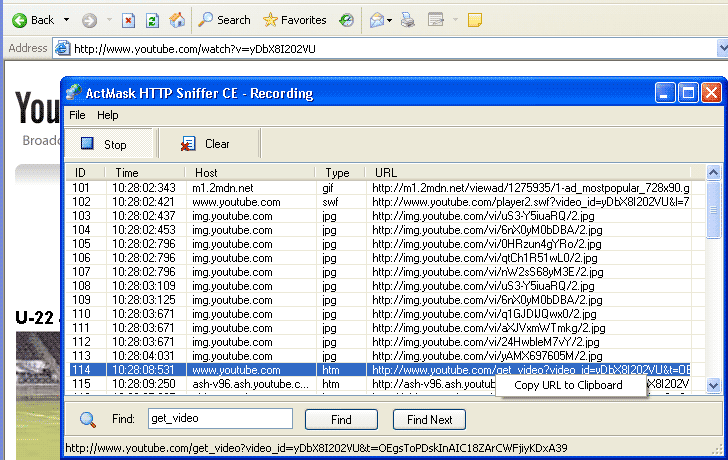Select the qtCh1R51wL0/2.jpg URL in row 106
The height and width of the screenshot is (460, 728).
(485, 258)
